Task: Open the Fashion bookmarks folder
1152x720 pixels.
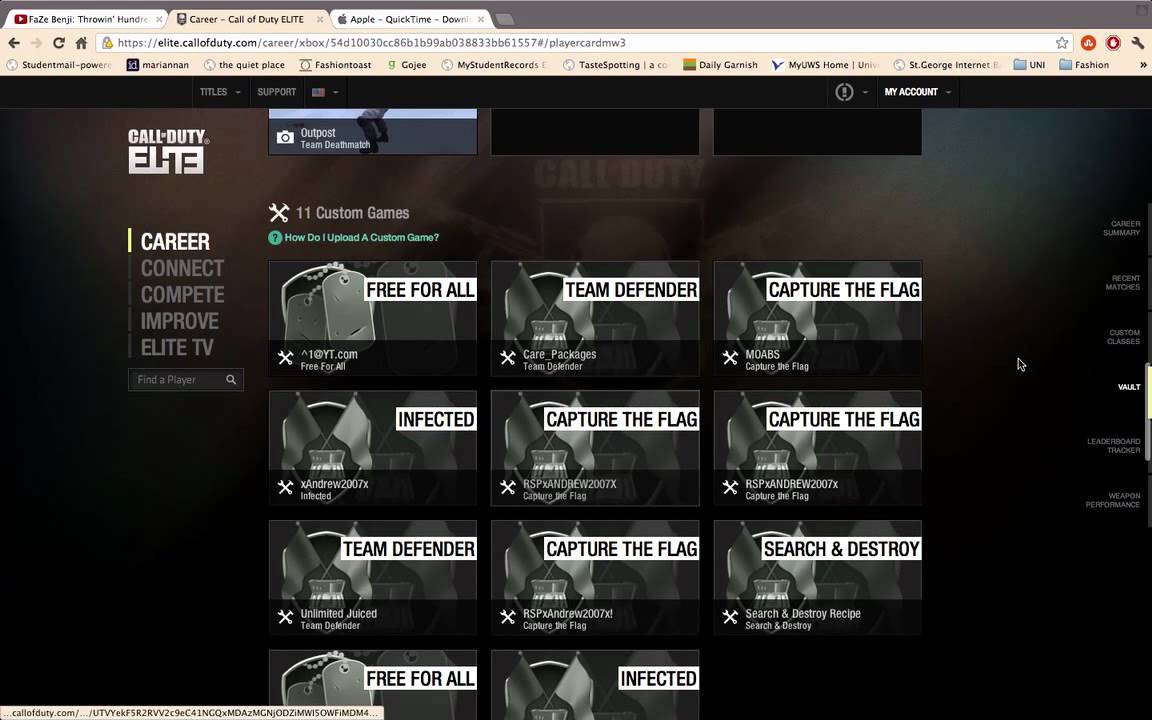Action: pyautogui.click(x=1084, y=65)
